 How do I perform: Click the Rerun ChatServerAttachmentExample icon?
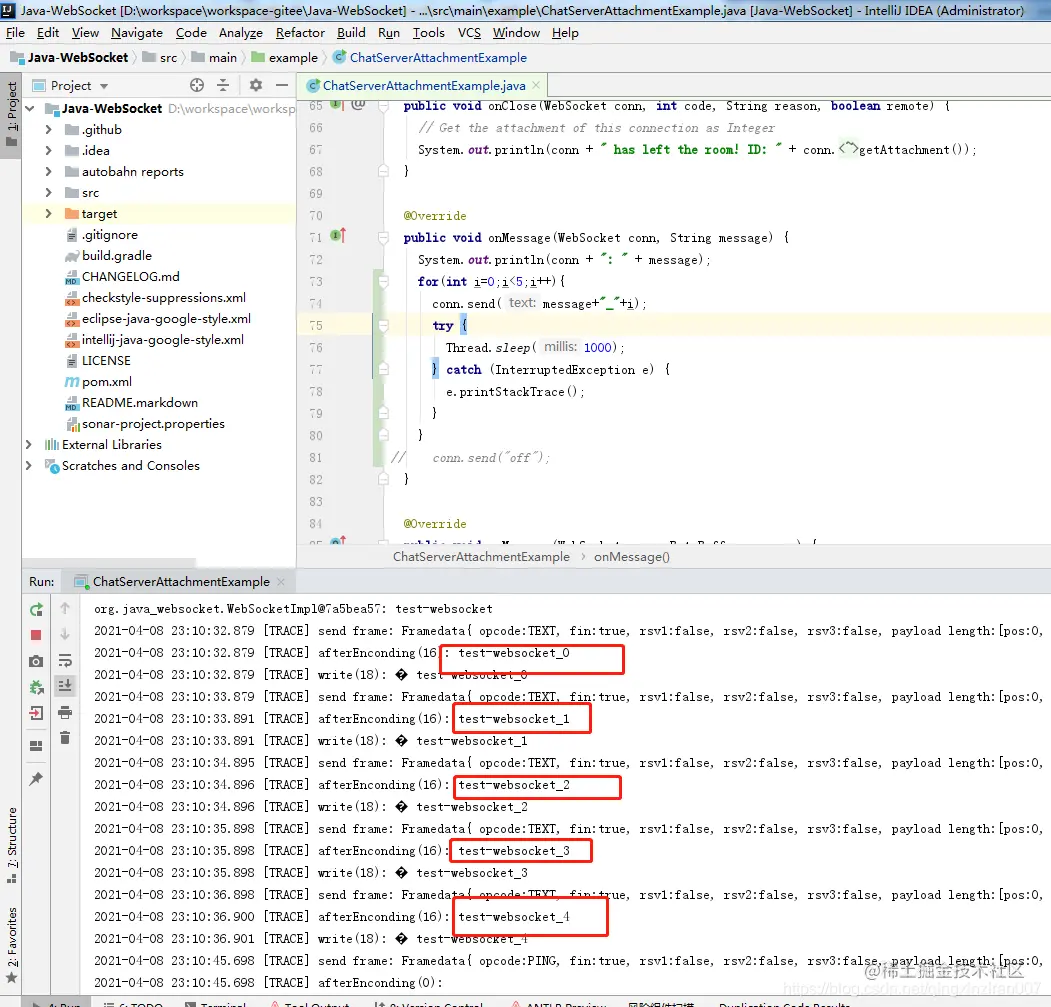pyautogui.click(x=36, y=609)
